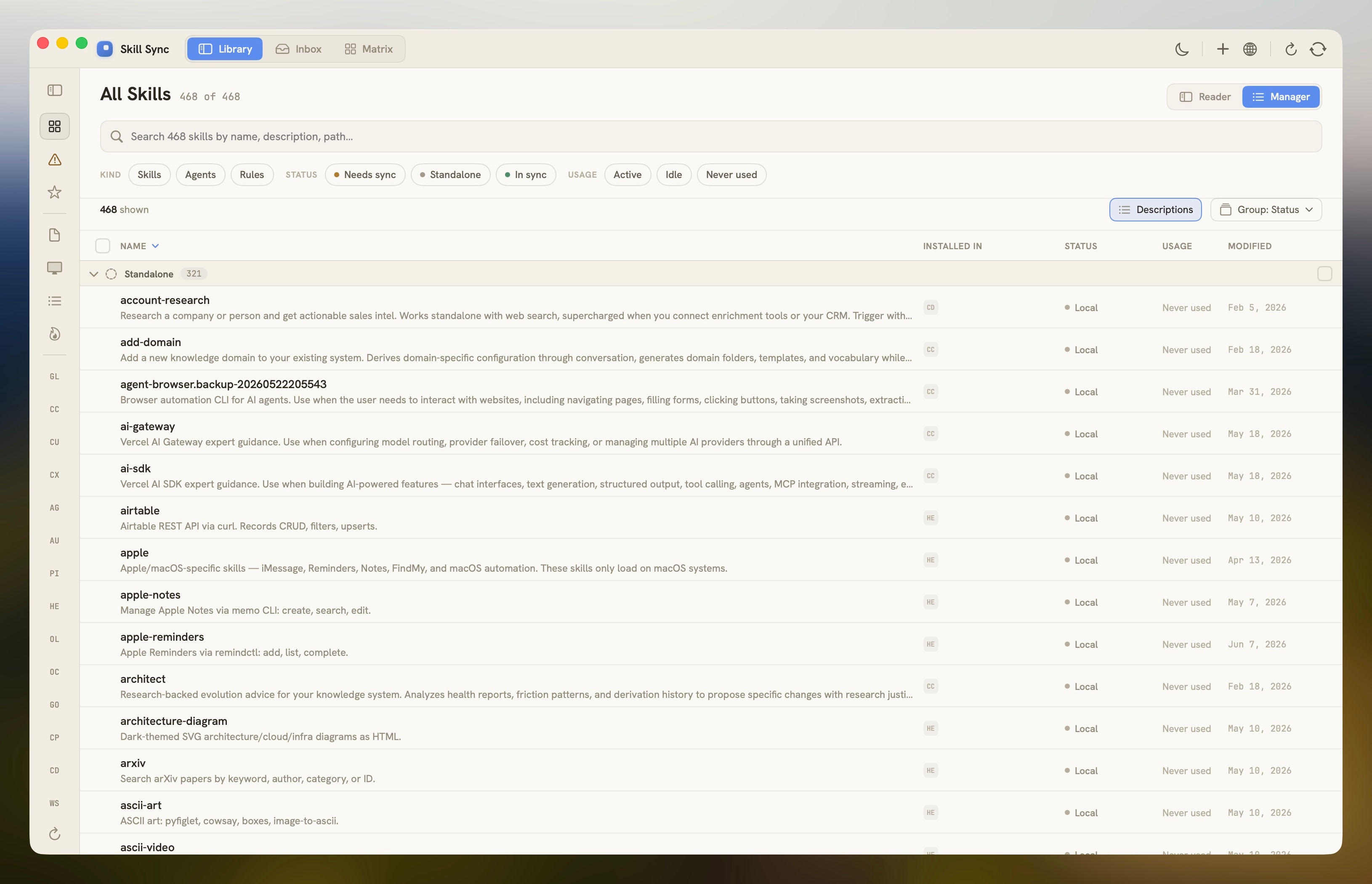Filter by kind Agents
The image size is (1372, 884).
click(x=200, y=175)
